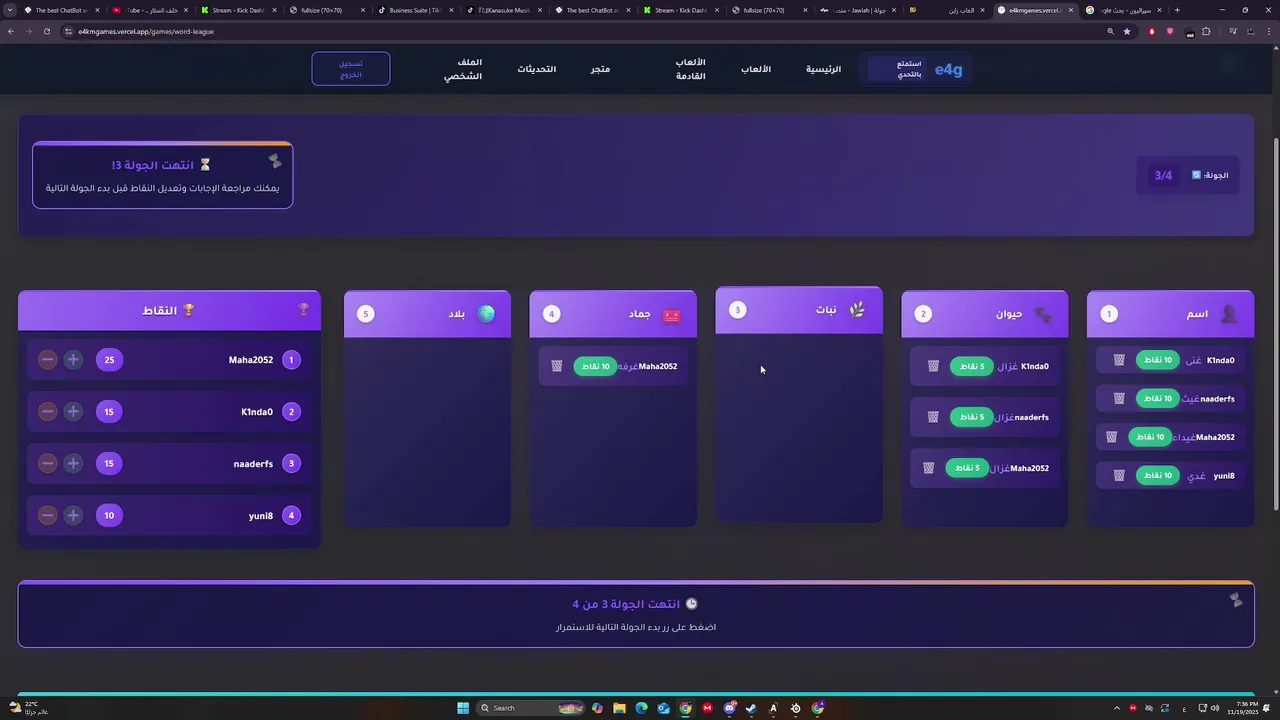Image resolution: width=1280 pixels, height=720 pixels.
Task: Open the volume control in the system tray
Action: (x=1216, y=708)
